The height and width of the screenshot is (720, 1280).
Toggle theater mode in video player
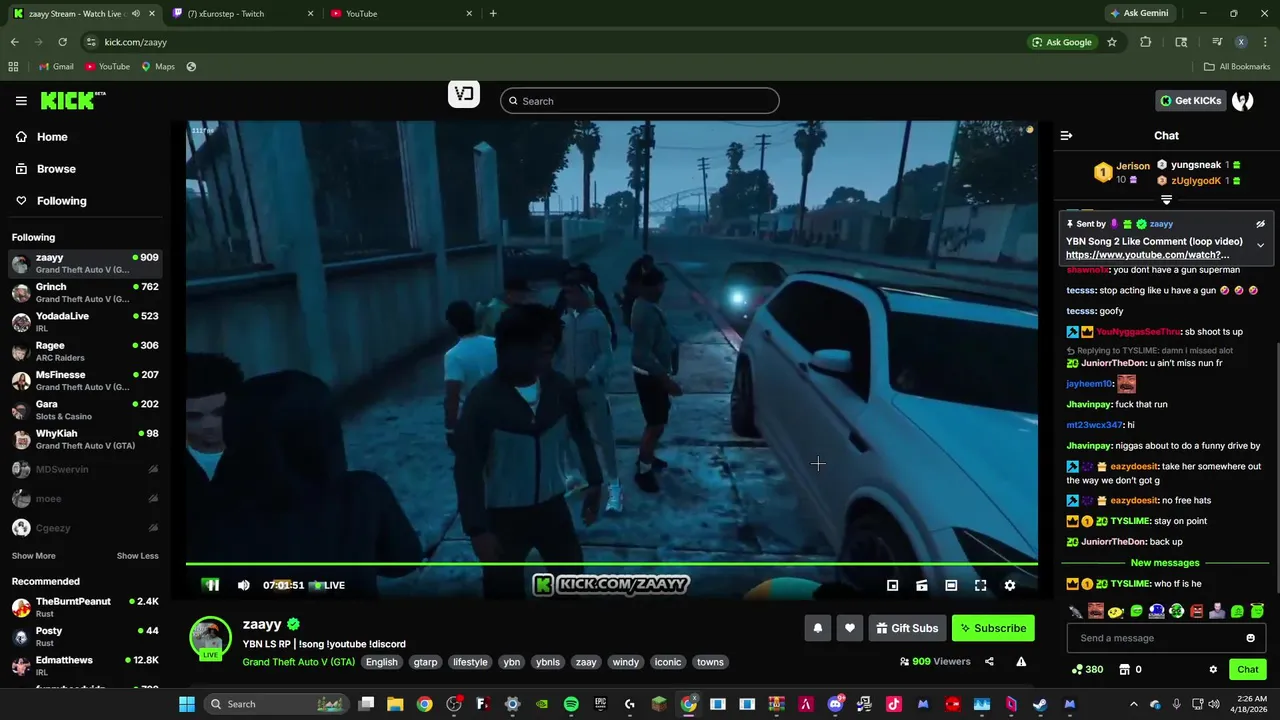click(951, 586)
